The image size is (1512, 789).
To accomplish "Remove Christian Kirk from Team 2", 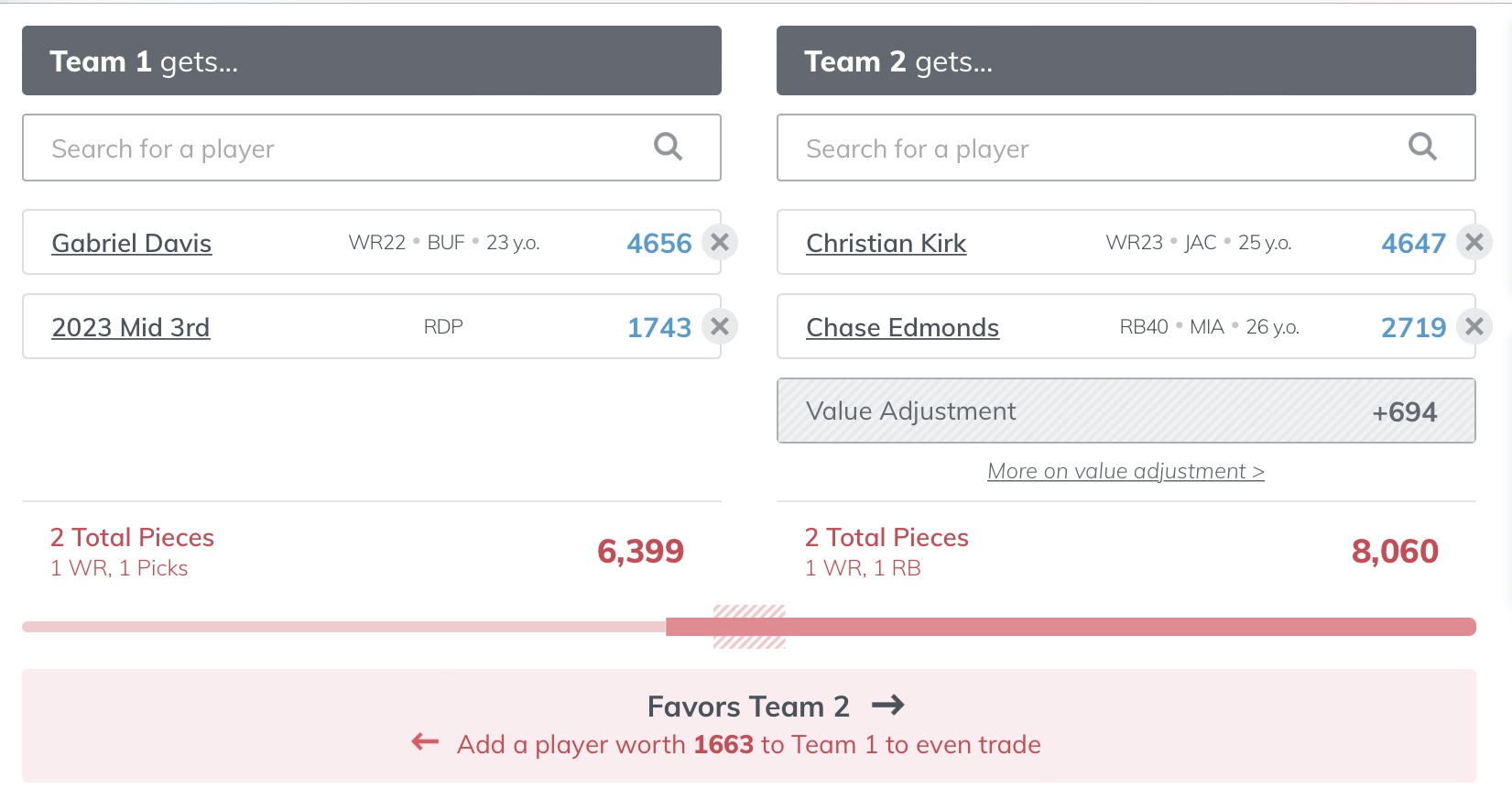I will coord(1474,243).
